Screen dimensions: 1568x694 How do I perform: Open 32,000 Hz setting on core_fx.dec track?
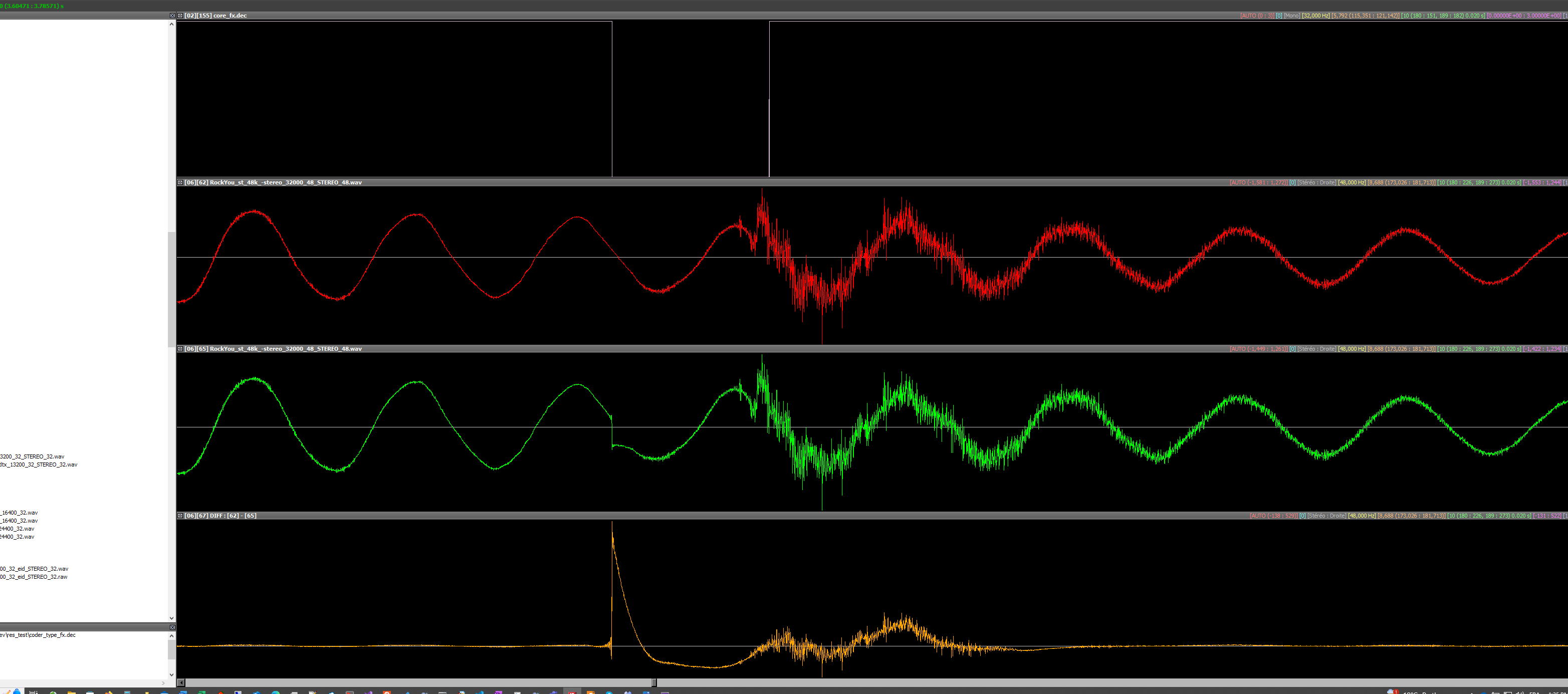1315,16
